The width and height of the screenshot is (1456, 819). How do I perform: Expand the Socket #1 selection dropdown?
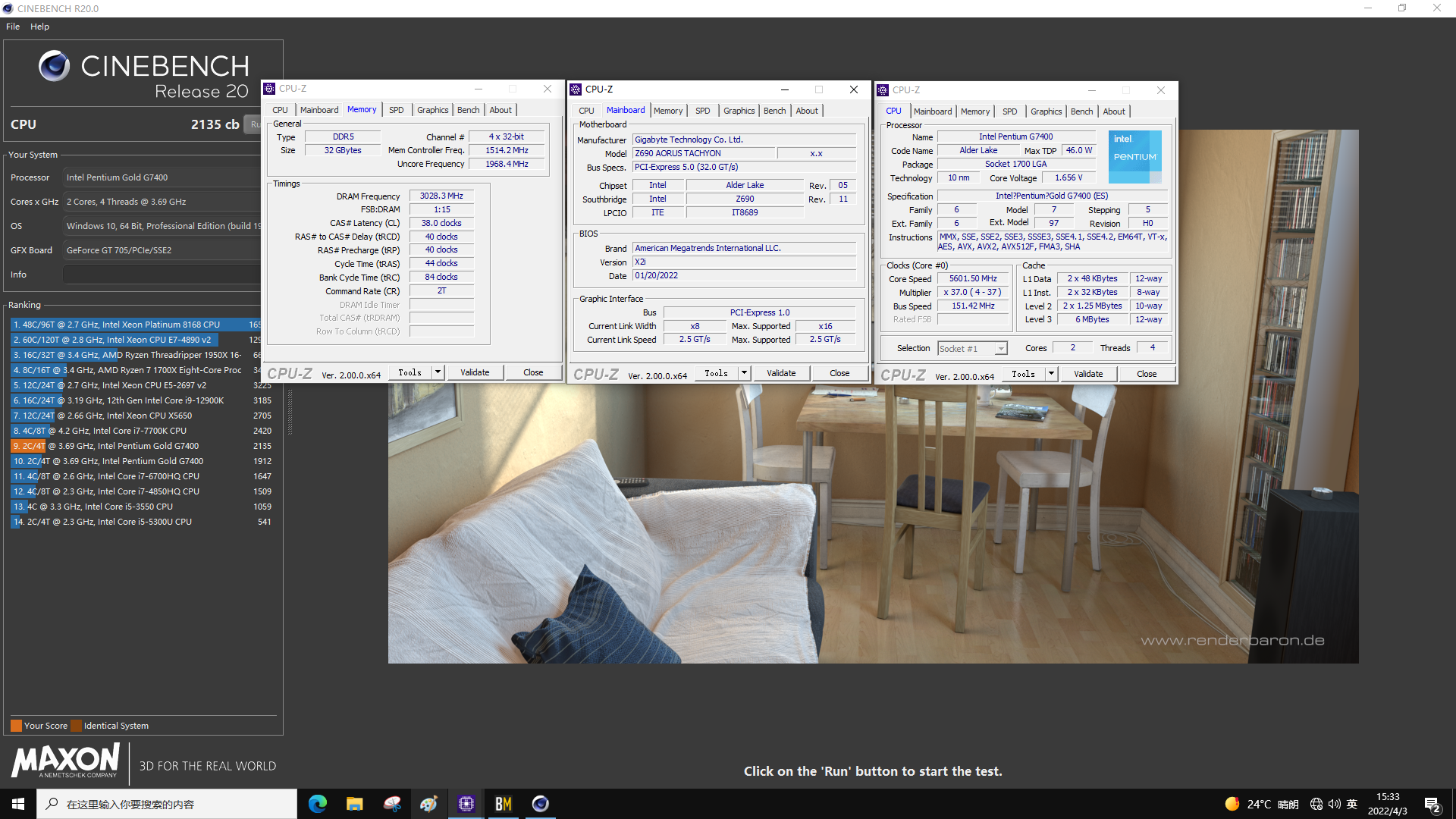[1001, 349]
